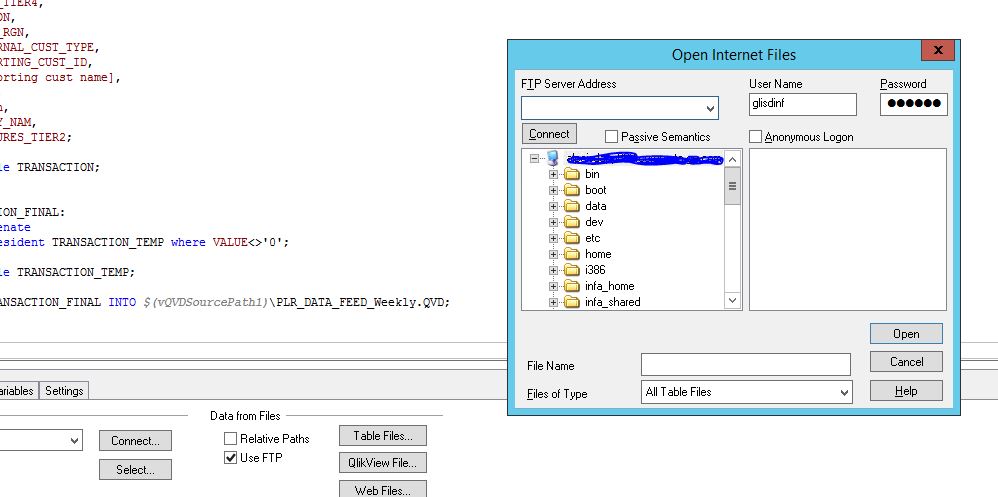Click the folder tree scroll up arrow

pos(732,159)
